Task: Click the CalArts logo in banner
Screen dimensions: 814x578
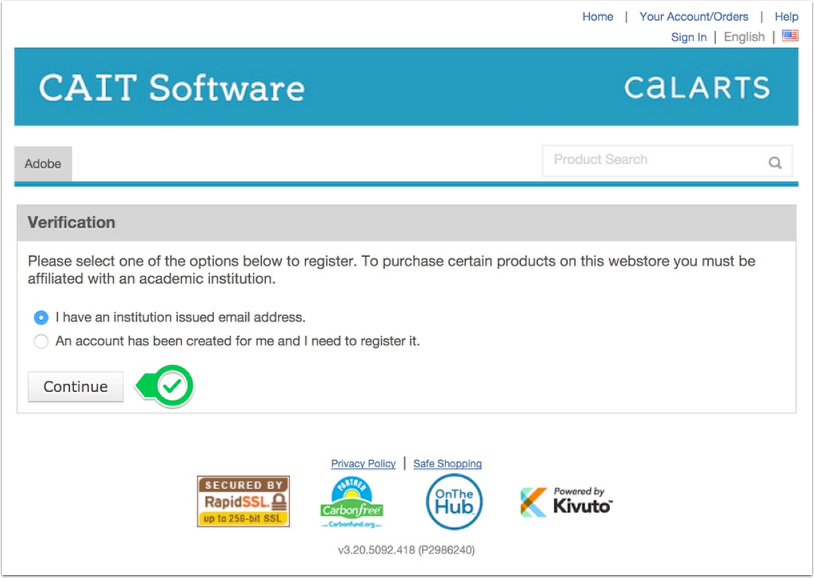Action: [697, 87]
